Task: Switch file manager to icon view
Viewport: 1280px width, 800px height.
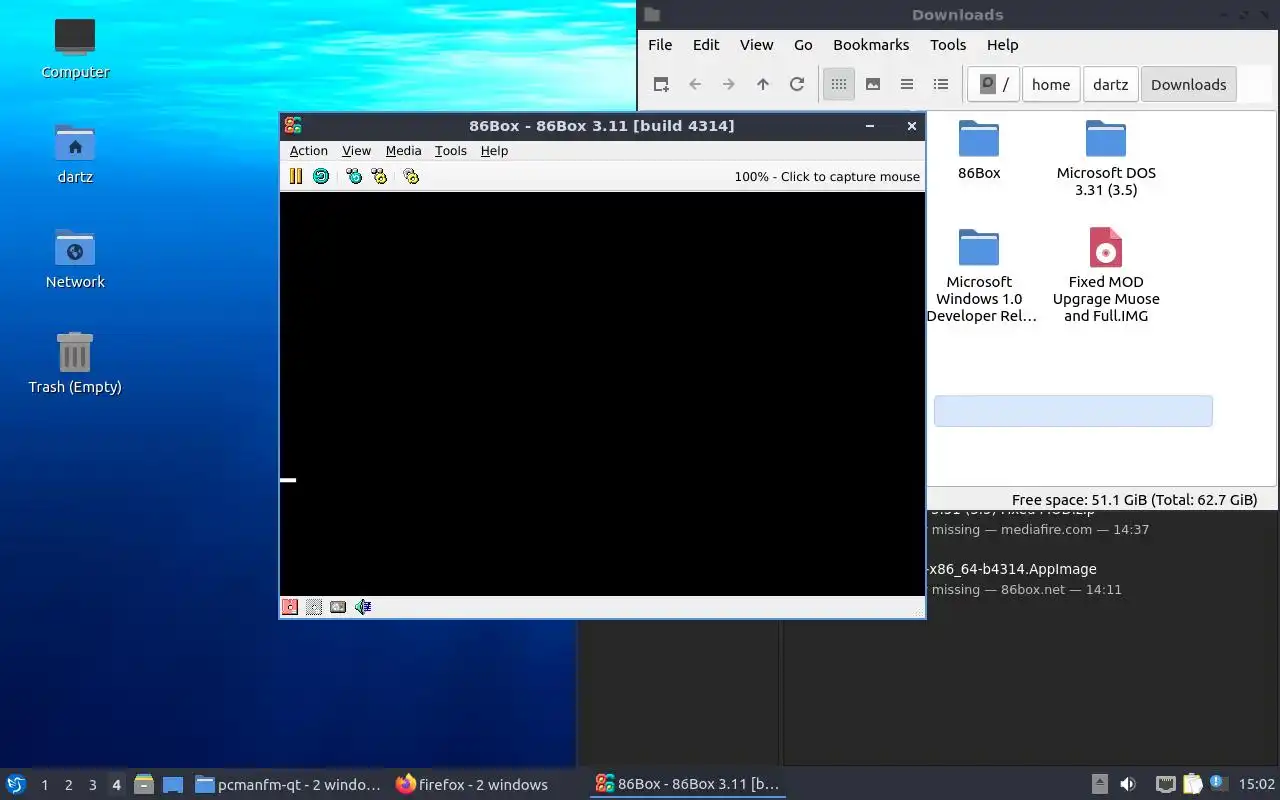Action: point(839,85)
